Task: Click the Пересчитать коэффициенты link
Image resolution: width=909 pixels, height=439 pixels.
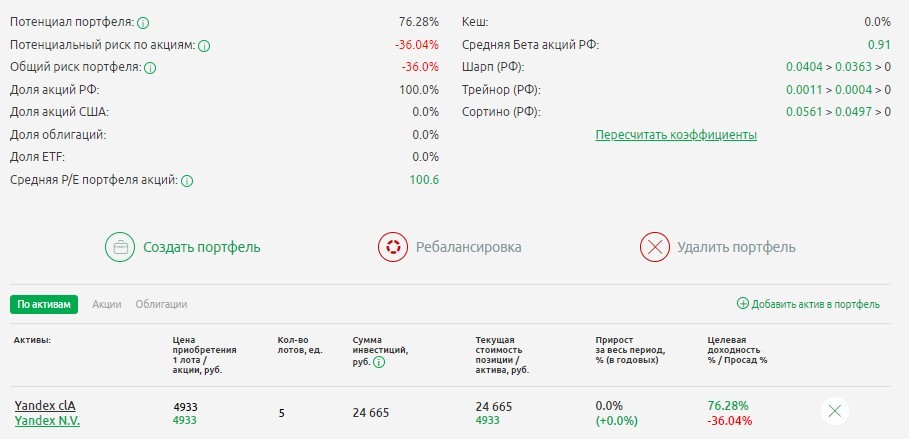Action: click(676, 135)
